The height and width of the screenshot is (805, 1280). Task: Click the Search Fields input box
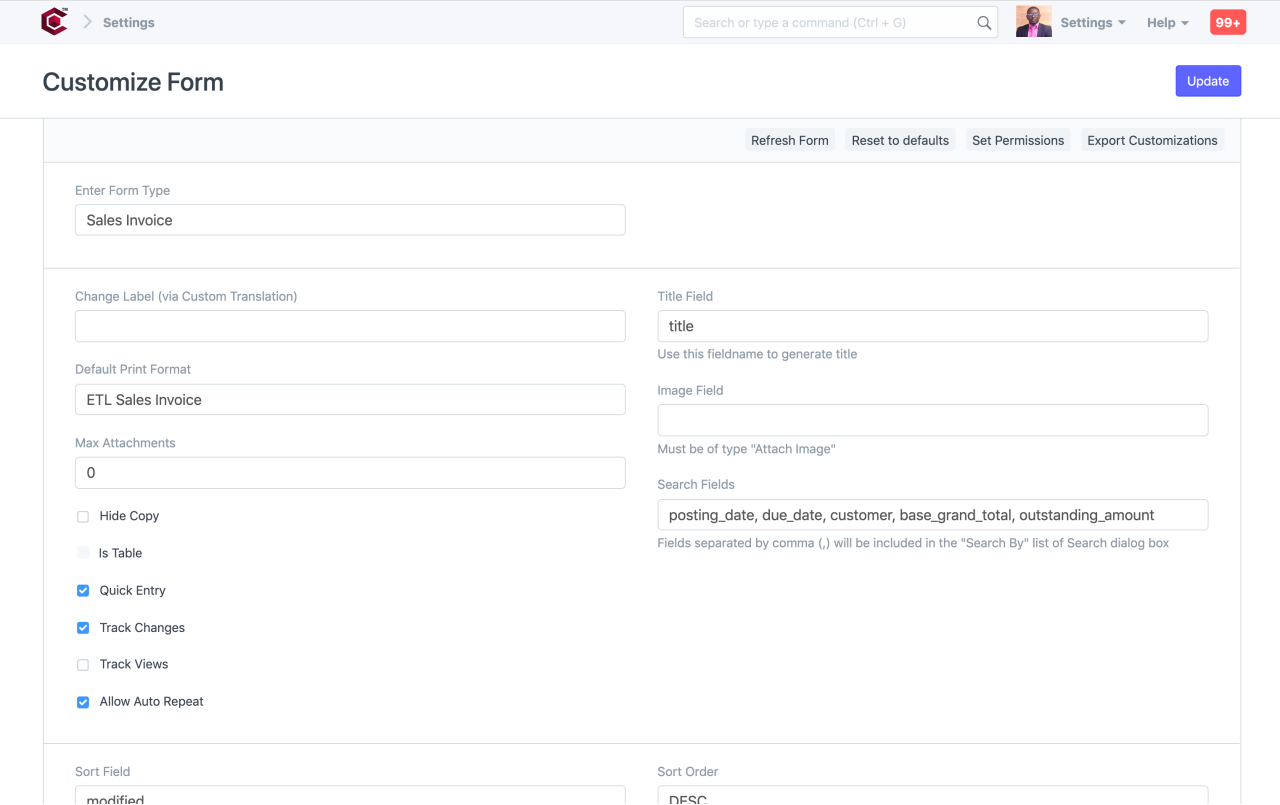point(932,514)
